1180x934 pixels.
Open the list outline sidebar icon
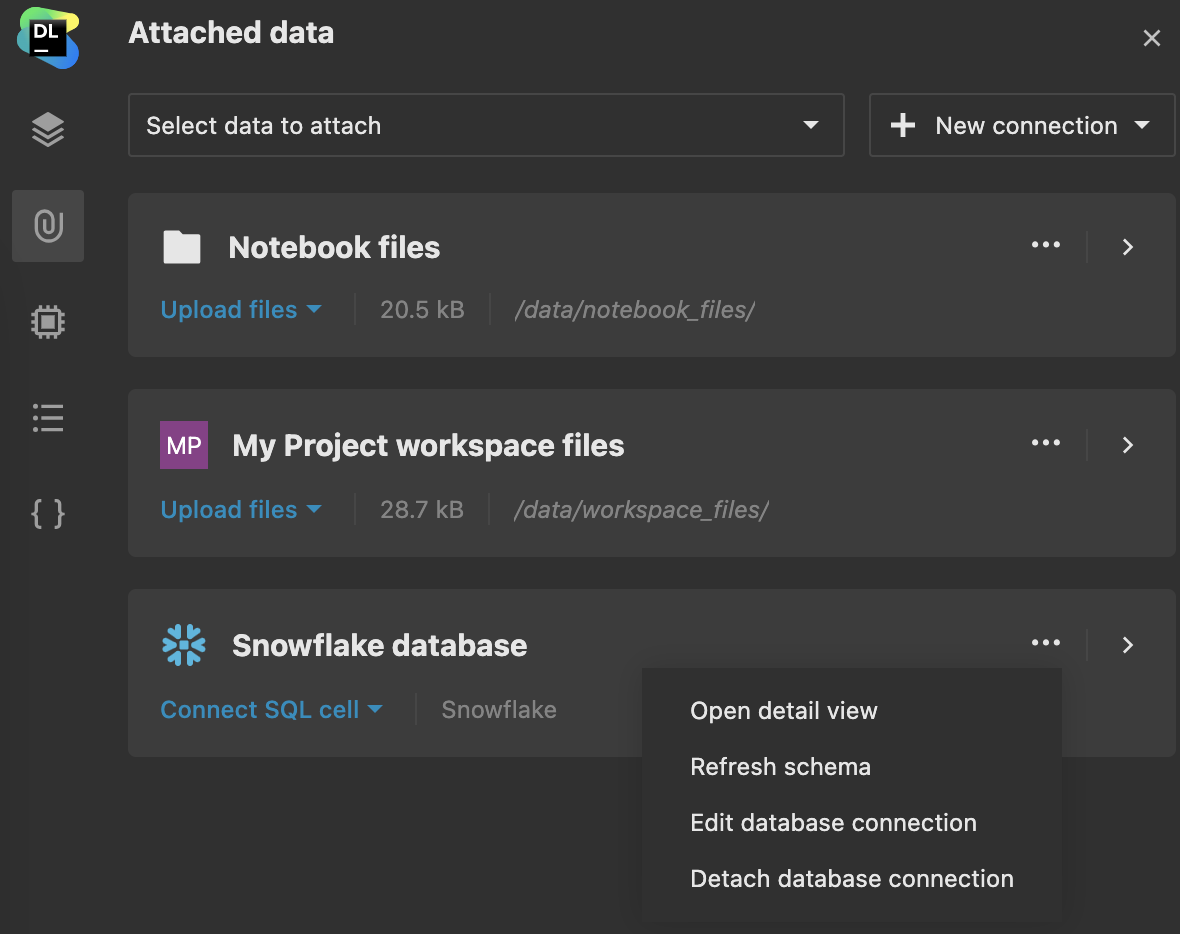coord(48,417)
